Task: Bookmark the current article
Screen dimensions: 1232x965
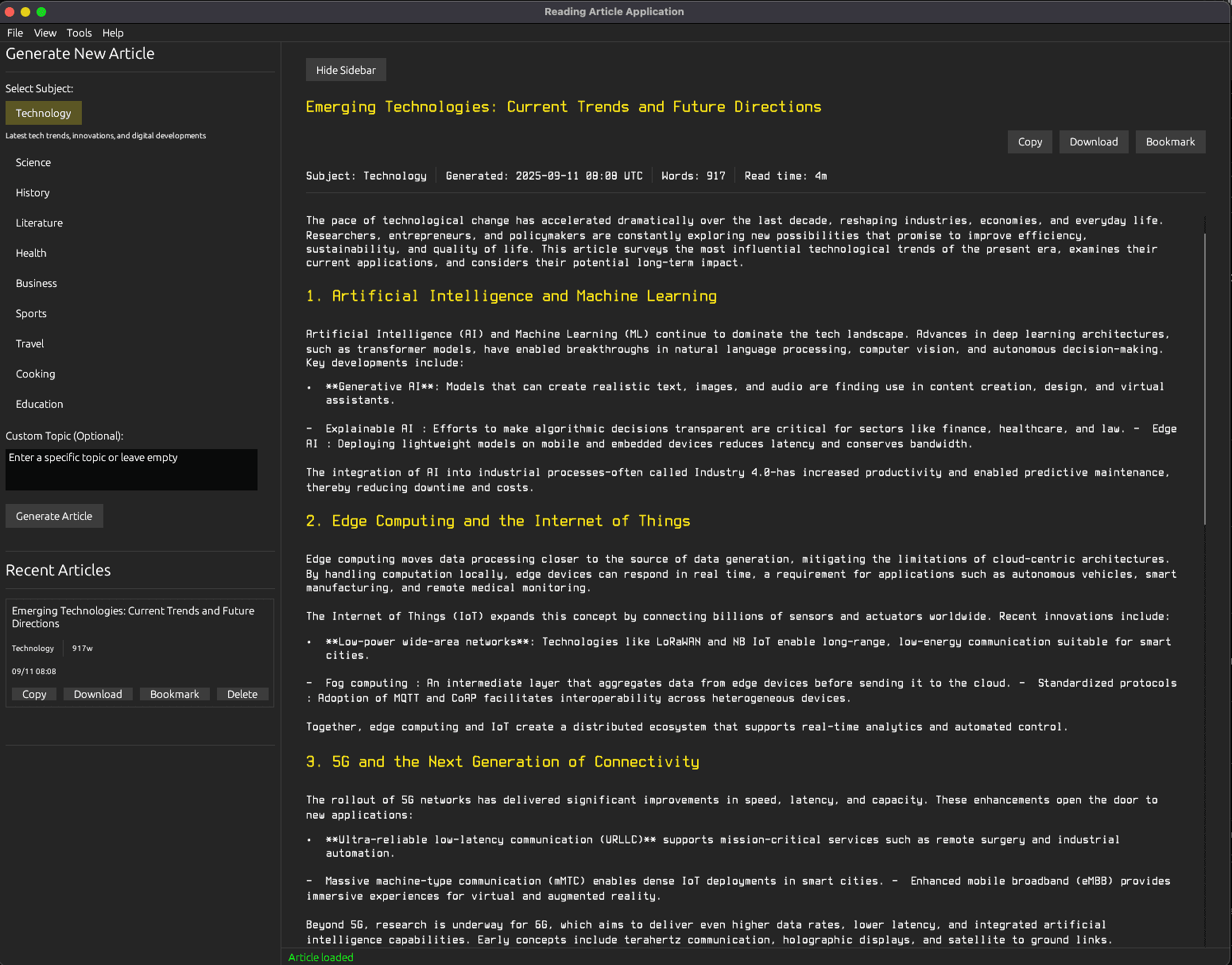Action: (x=1169, y=141)
